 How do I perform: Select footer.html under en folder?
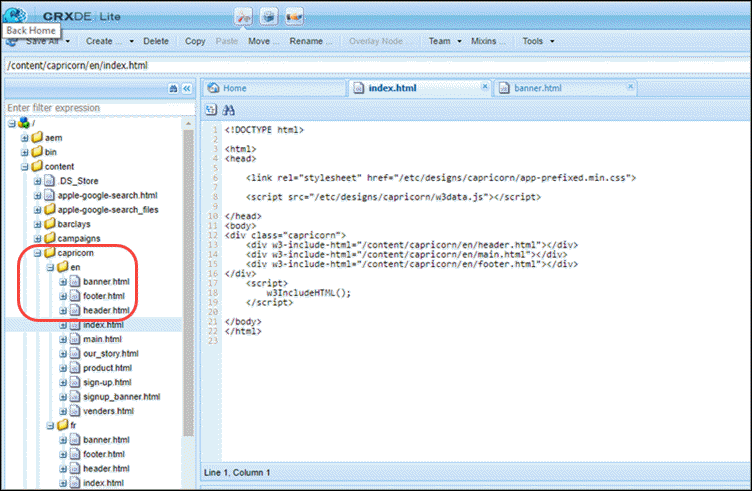pyautogui.click(x=104, y=296)
